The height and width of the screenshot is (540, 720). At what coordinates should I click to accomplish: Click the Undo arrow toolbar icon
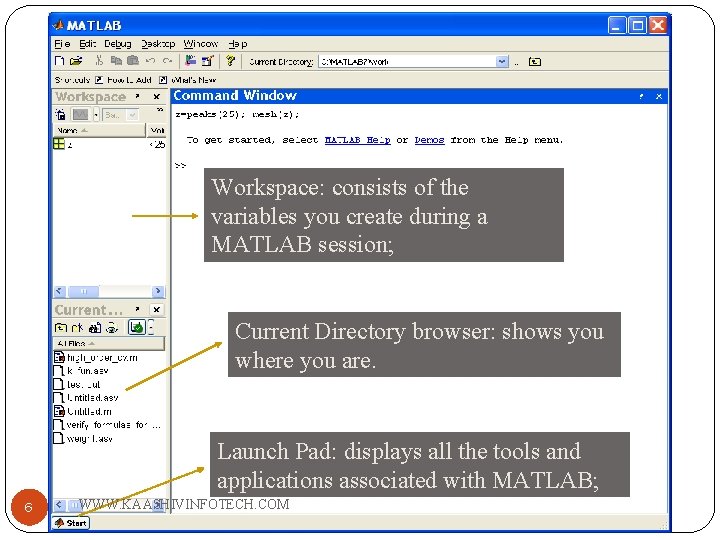coord(150,61)
